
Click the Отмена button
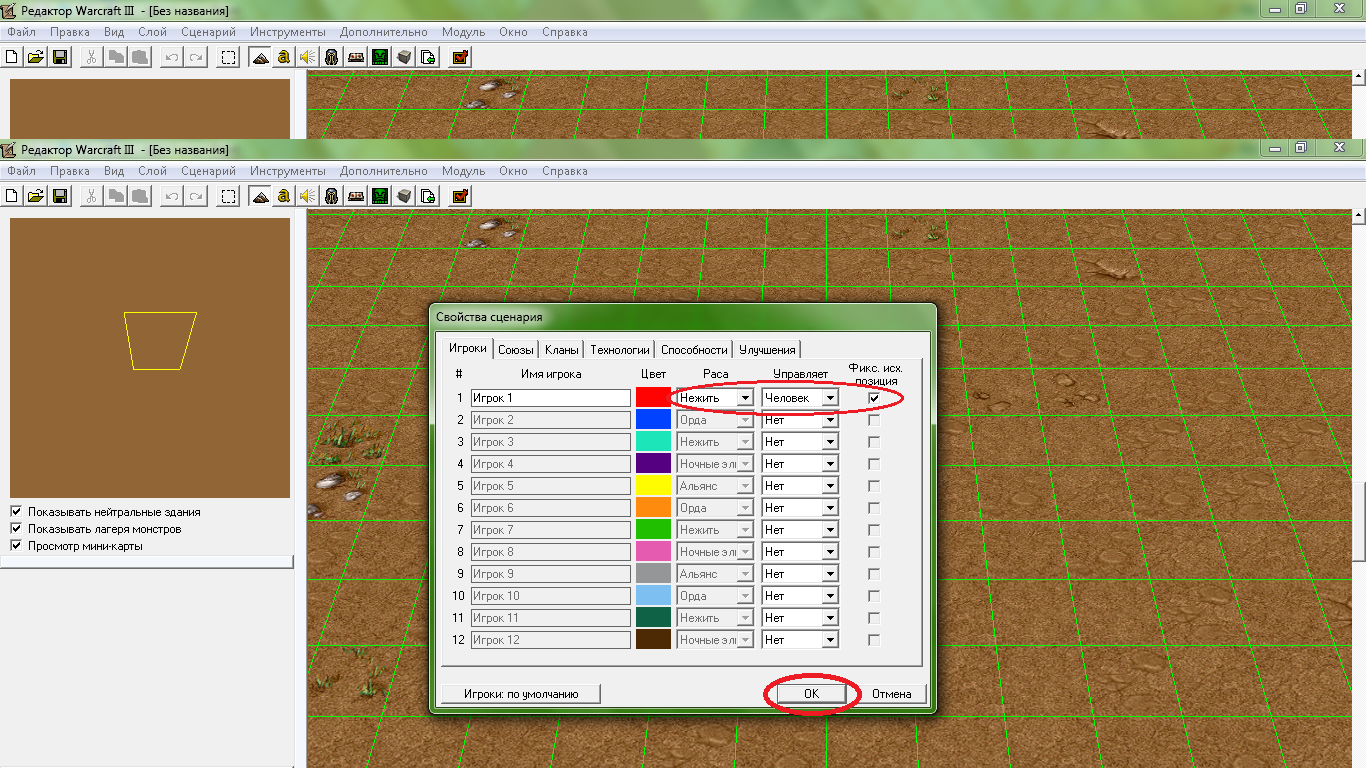tap(891, 693)
